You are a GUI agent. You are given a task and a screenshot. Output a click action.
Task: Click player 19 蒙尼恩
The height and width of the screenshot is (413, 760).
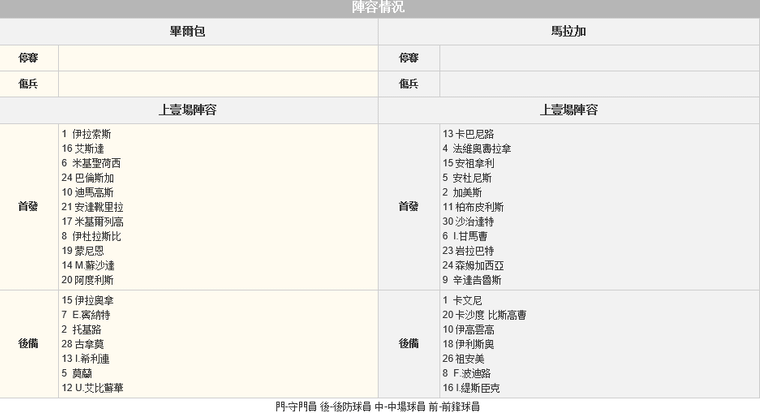pos(83,251)
